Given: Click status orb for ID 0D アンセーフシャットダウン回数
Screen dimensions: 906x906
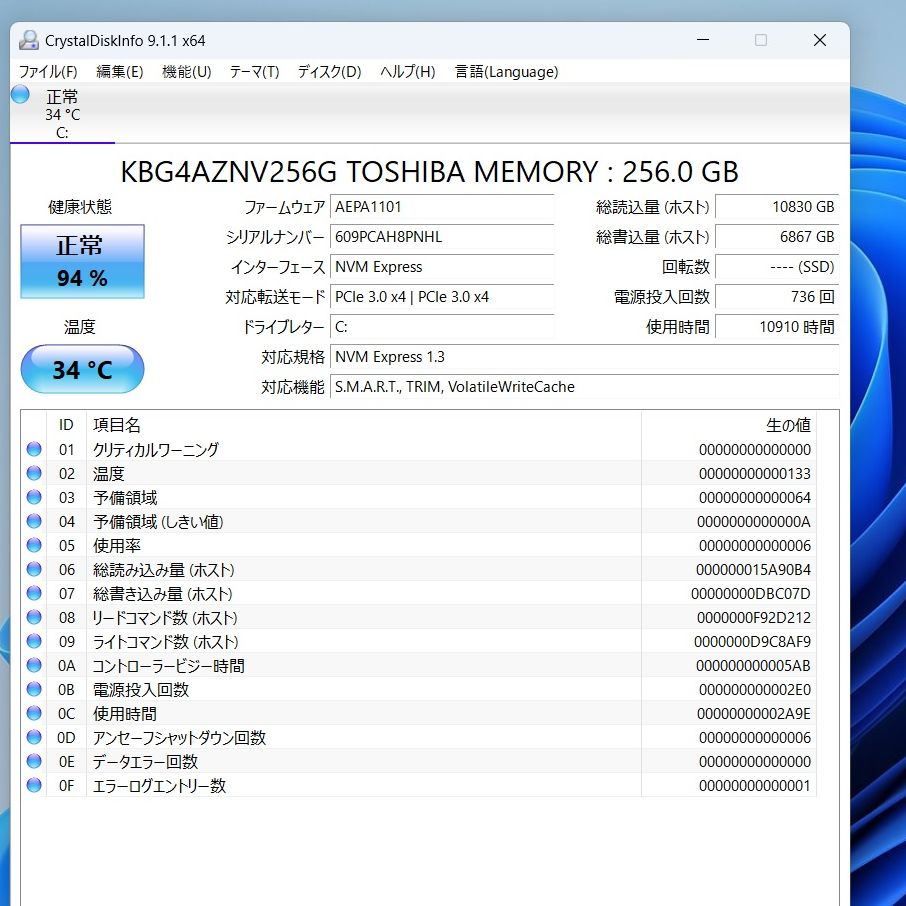Looking at the screenshot, I should pyautogui.click(x=34, y=737).
